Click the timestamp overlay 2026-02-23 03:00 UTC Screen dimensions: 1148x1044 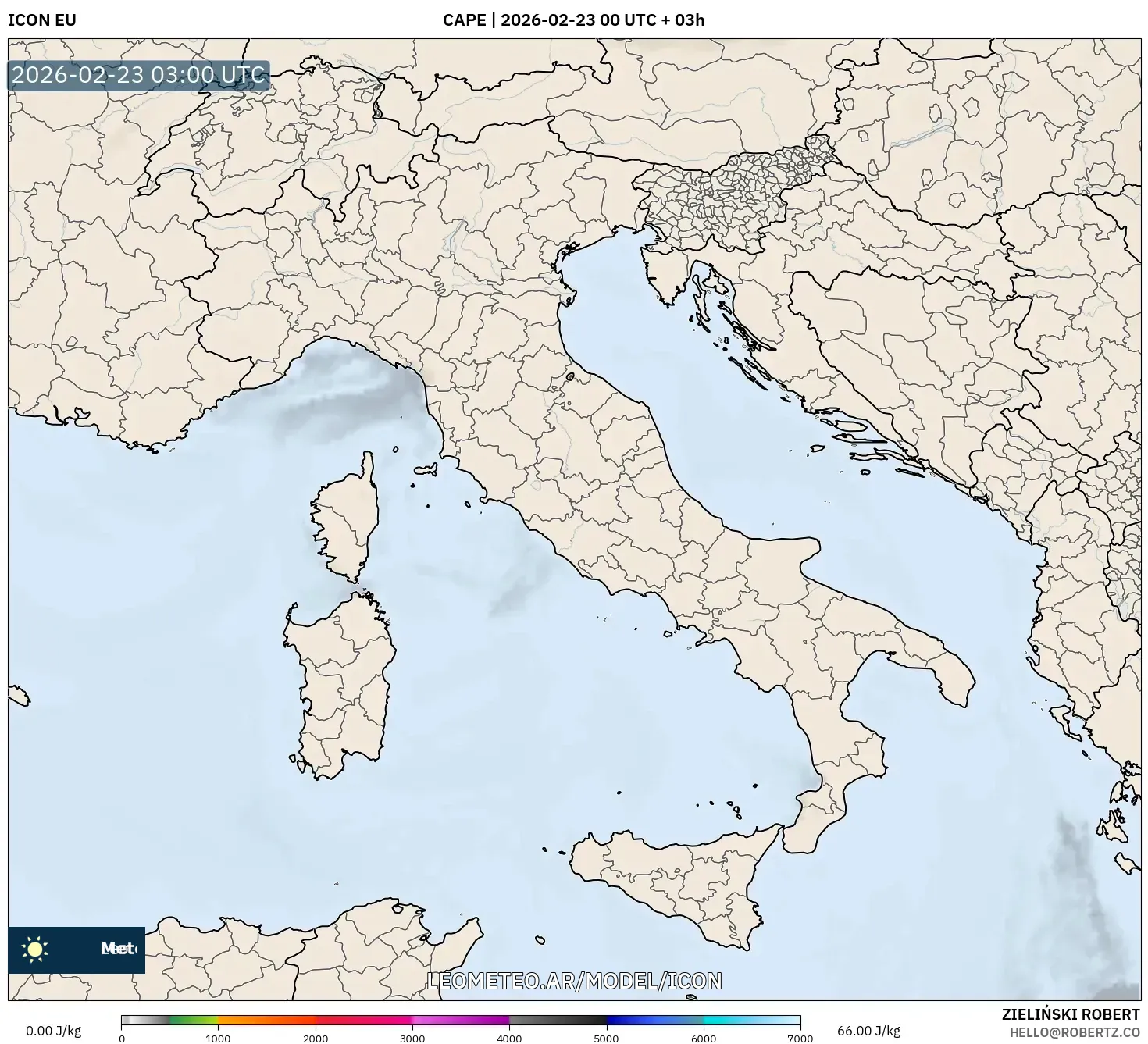(139, 76)
